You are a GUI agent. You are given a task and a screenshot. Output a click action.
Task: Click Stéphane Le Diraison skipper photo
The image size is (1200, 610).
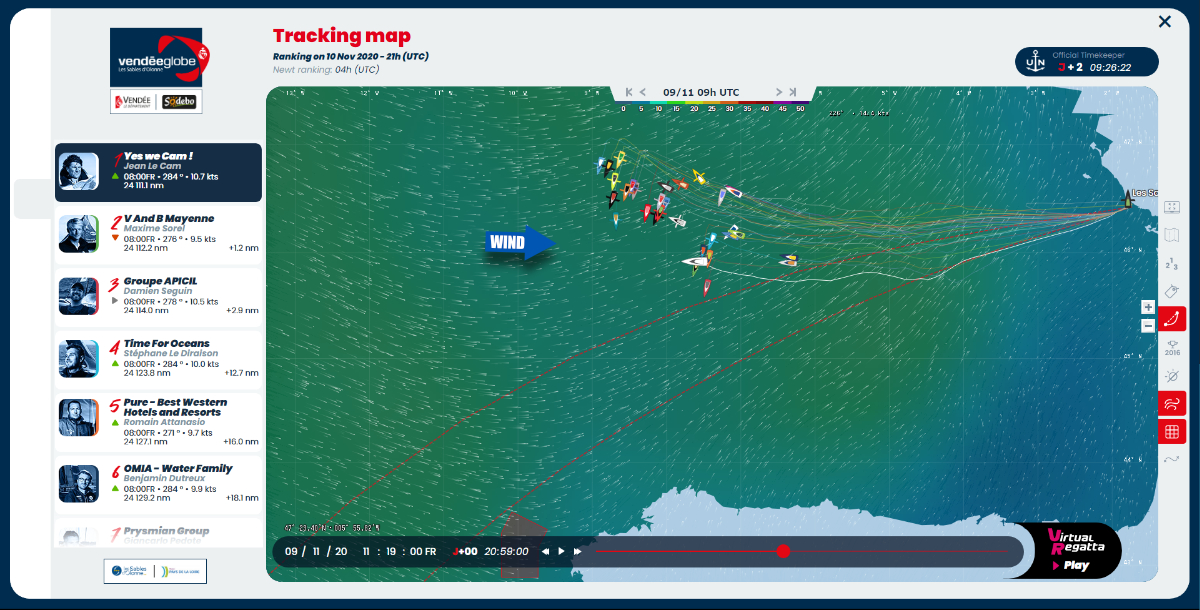(79, 359)
